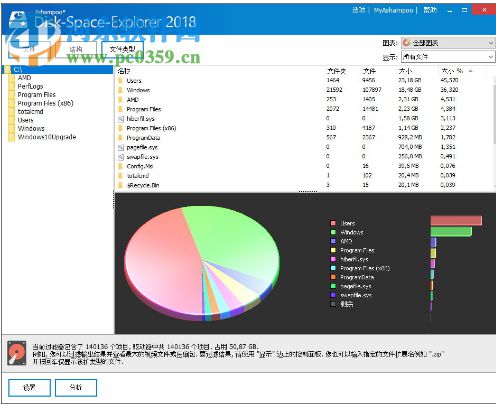Click folder icon of AMD row in table
The width and height of the screenshot is (496, 404).
coord(121,100)
